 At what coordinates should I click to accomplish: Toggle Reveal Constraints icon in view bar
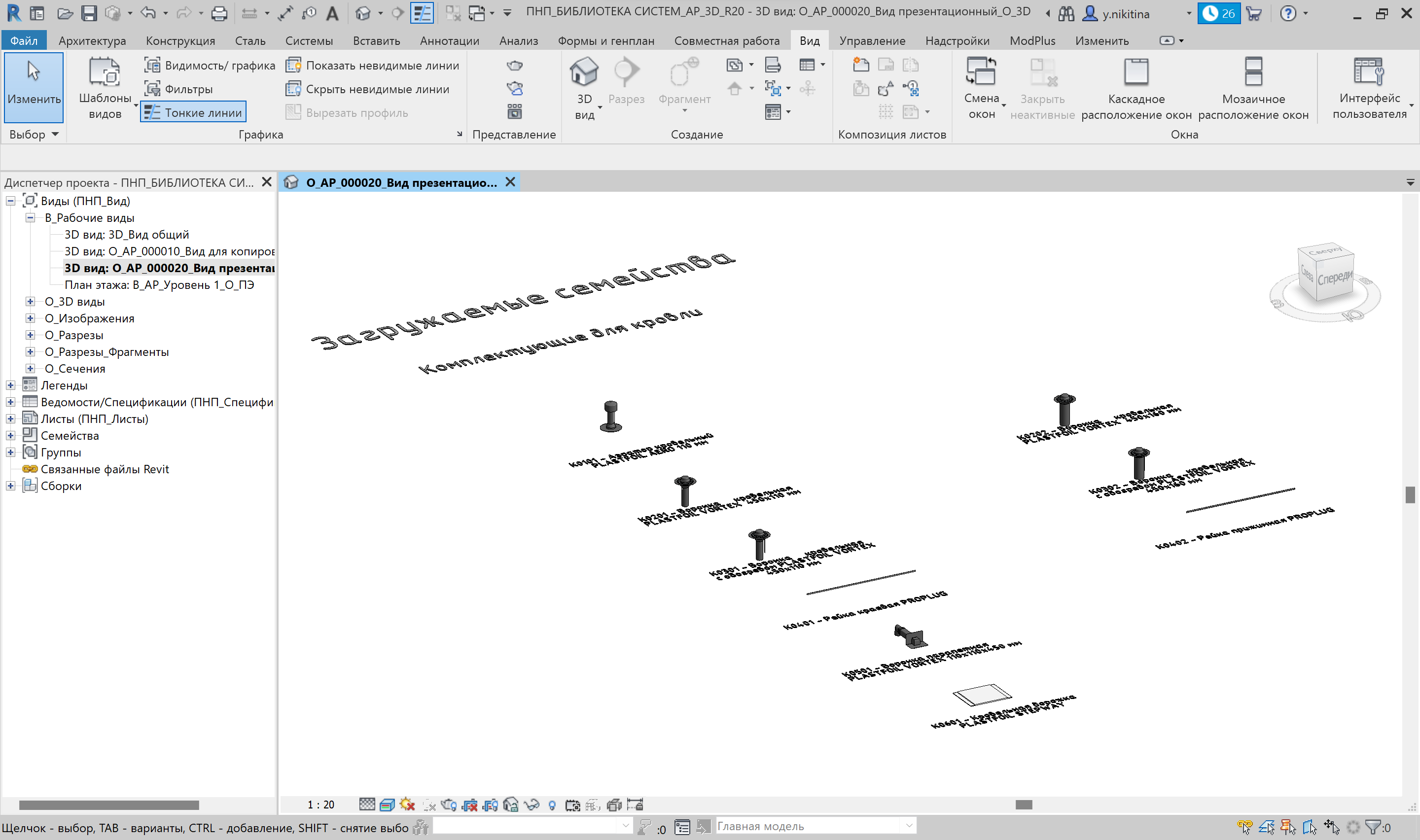tap(635, 805)
